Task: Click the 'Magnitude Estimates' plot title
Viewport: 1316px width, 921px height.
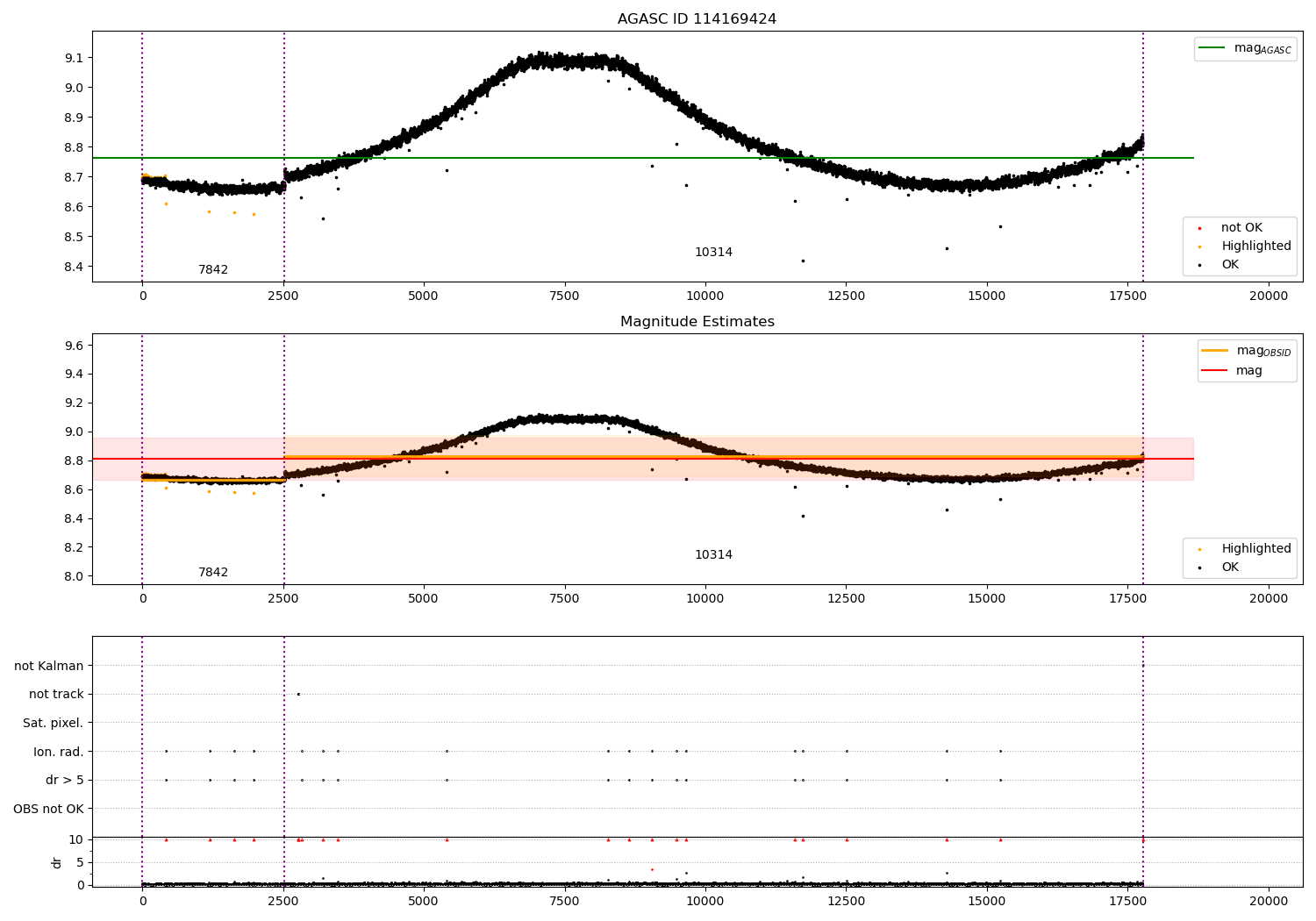Action: pyautogui.click(x=697, y=322)
